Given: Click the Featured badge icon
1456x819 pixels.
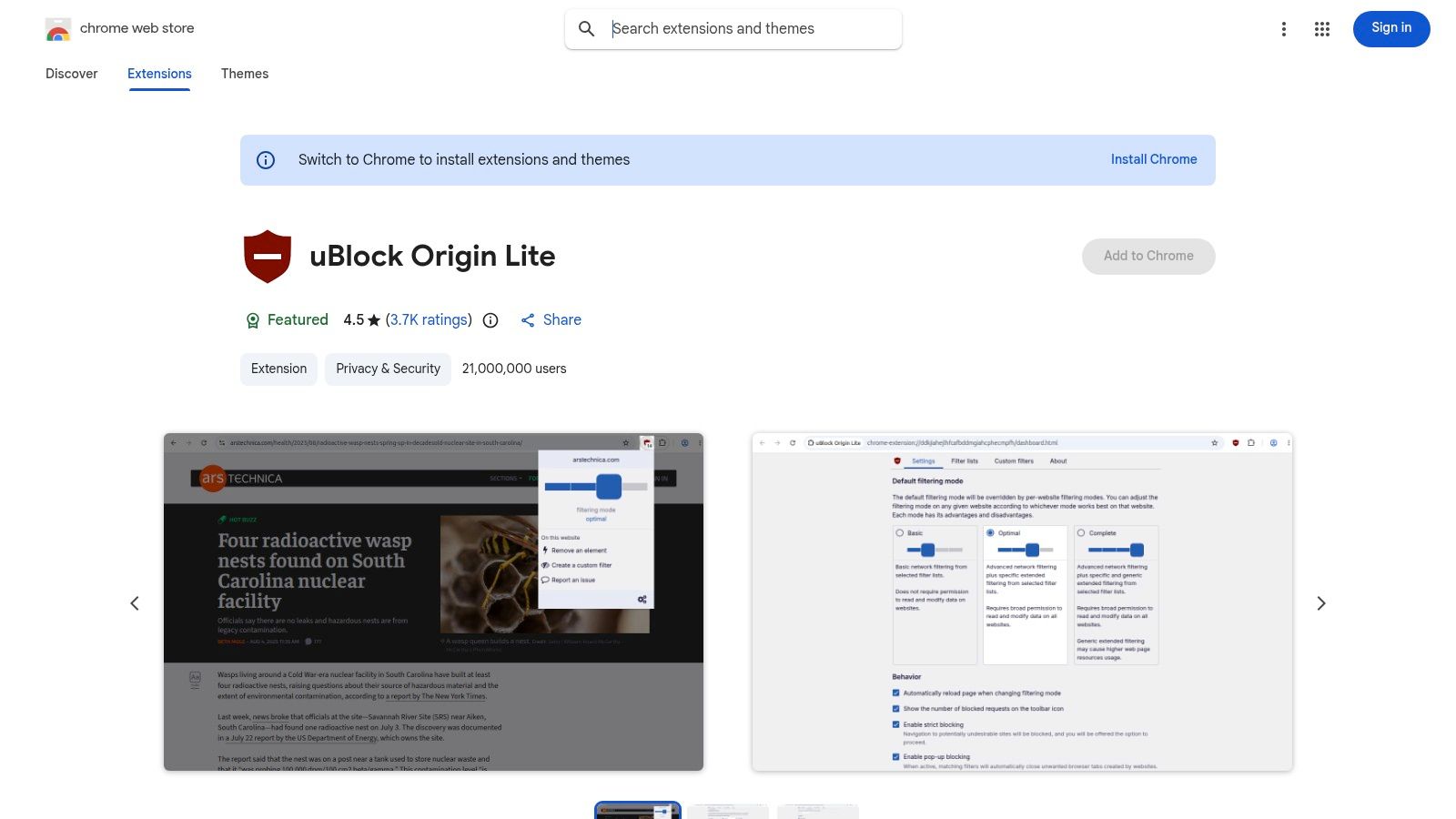Looking at the screenshot, I should [x=253, y=320].
